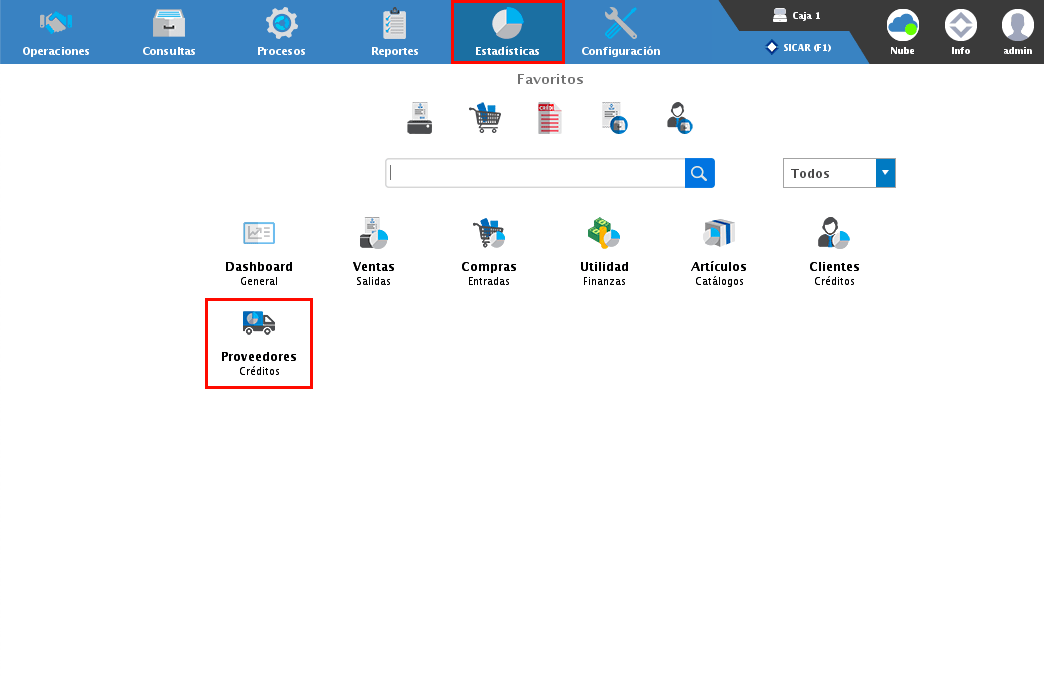
Task: Switch to the Operaciones menu
Action: coord(56,32)
